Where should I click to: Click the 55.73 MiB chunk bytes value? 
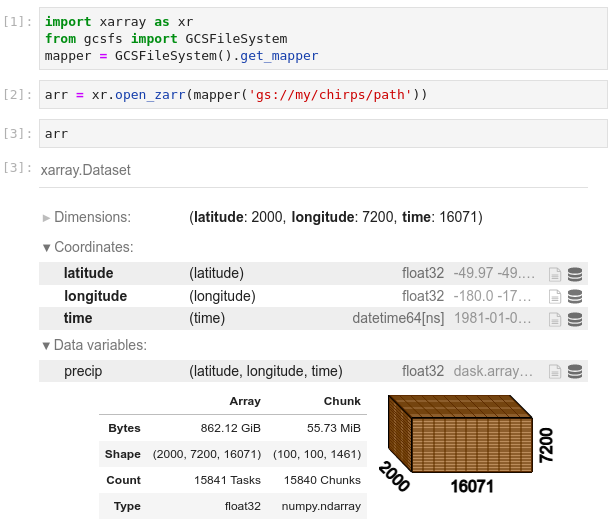(x=333, y=428)
